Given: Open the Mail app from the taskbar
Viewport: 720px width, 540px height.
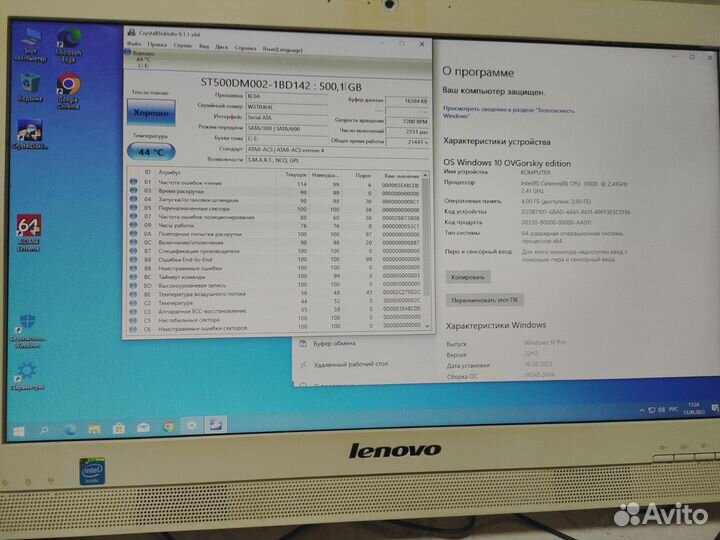Looking at the screenshot, I should click(x=143, y=428).
